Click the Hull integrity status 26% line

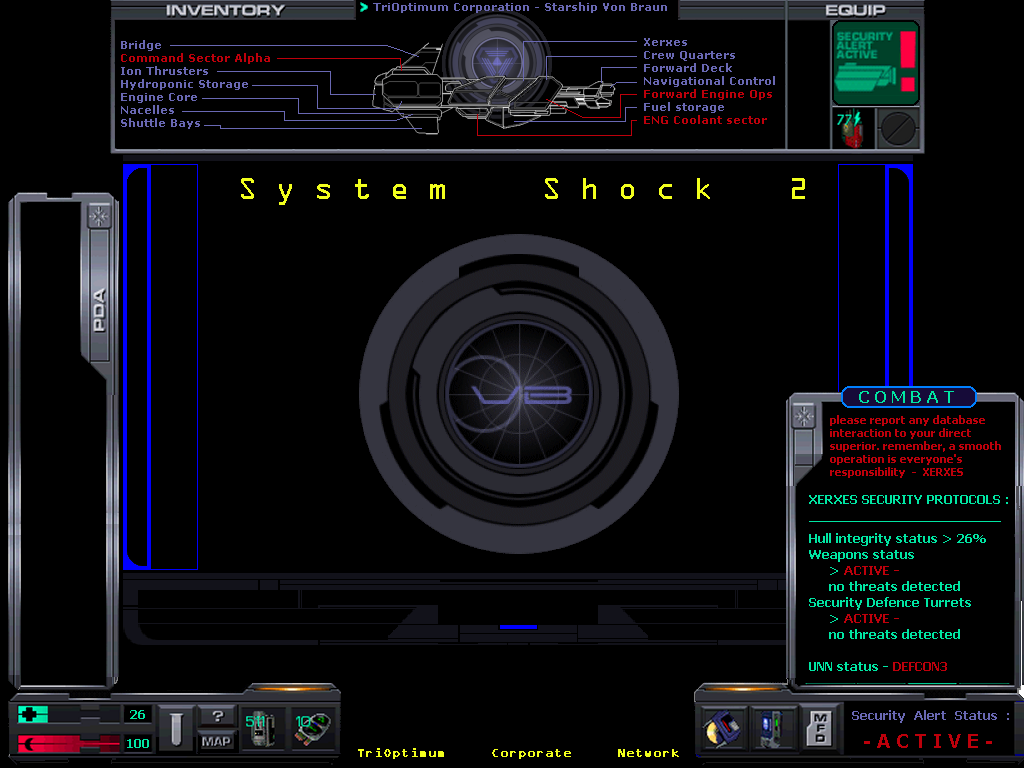pos(897,539)
